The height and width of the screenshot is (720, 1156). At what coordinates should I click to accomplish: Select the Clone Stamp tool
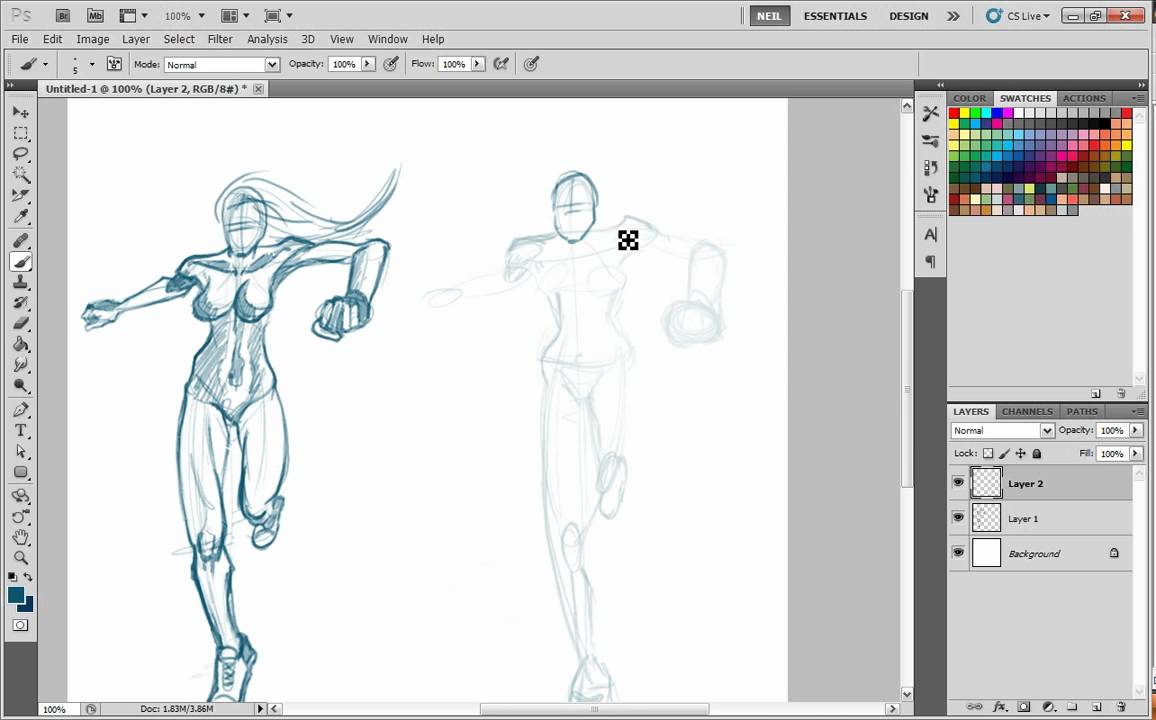tap(21, 283)
